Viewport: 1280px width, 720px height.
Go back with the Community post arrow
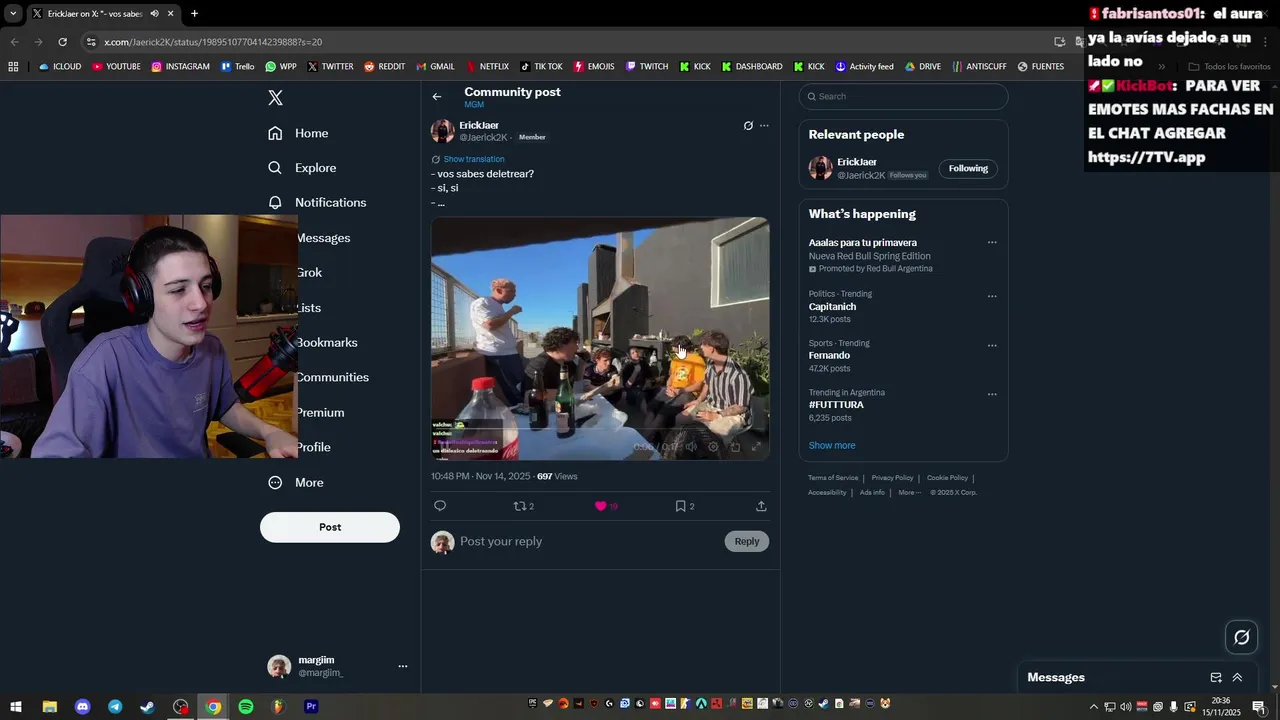coord(437,97)
